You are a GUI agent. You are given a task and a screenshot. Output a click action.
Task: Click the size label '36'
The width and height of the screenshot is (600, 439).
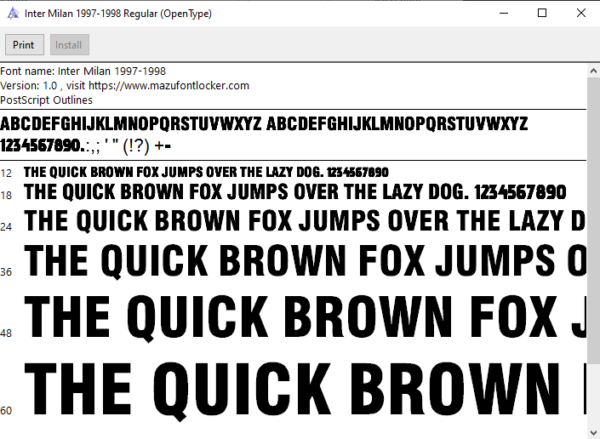6,272
